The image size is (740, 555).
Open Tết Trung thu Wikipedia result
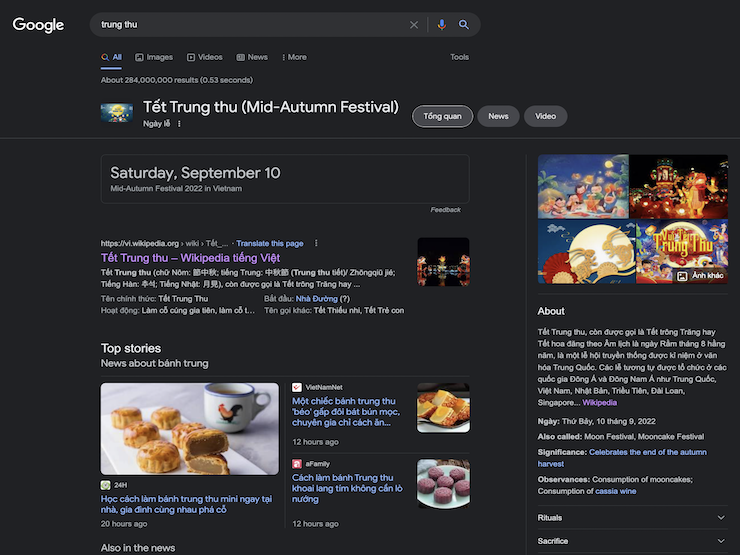[x=190, y=258]
